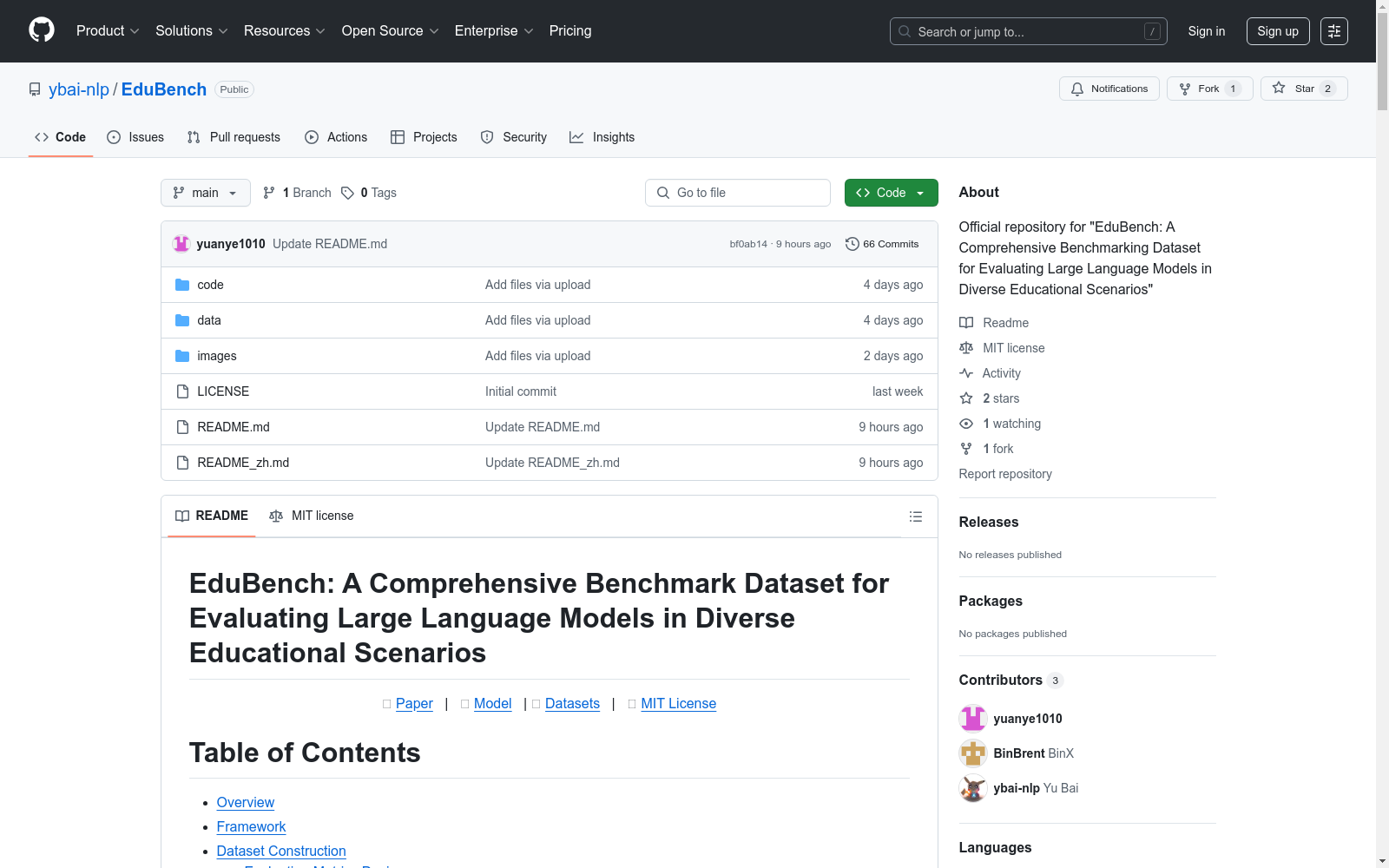
Task: Star the EduBench repository
Action: [x=1304, y=89]
